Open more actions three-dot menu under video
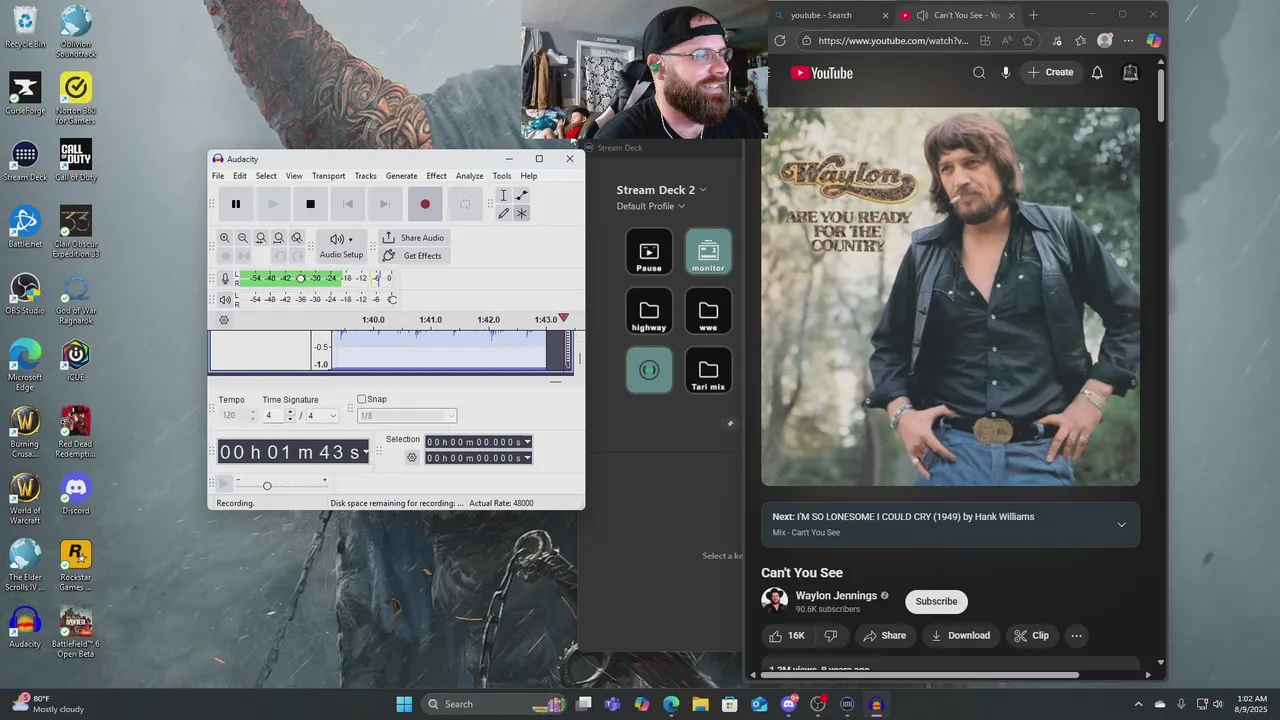The image size is (1280, 720). tap(1076, 636)
